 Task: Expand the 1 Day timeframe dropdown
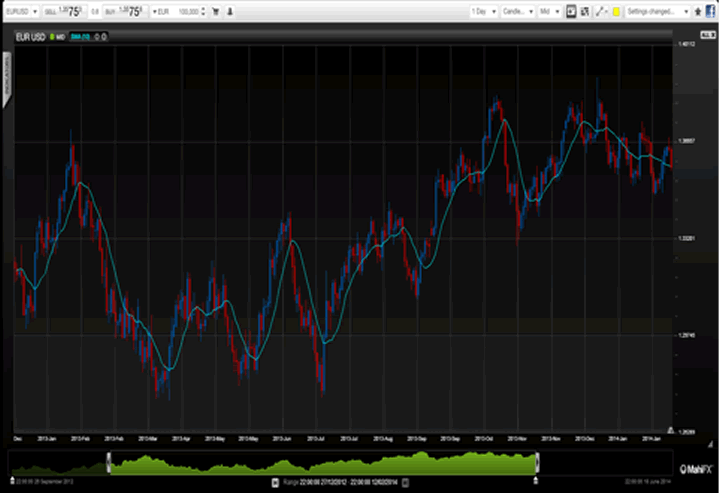coord(485,11)
